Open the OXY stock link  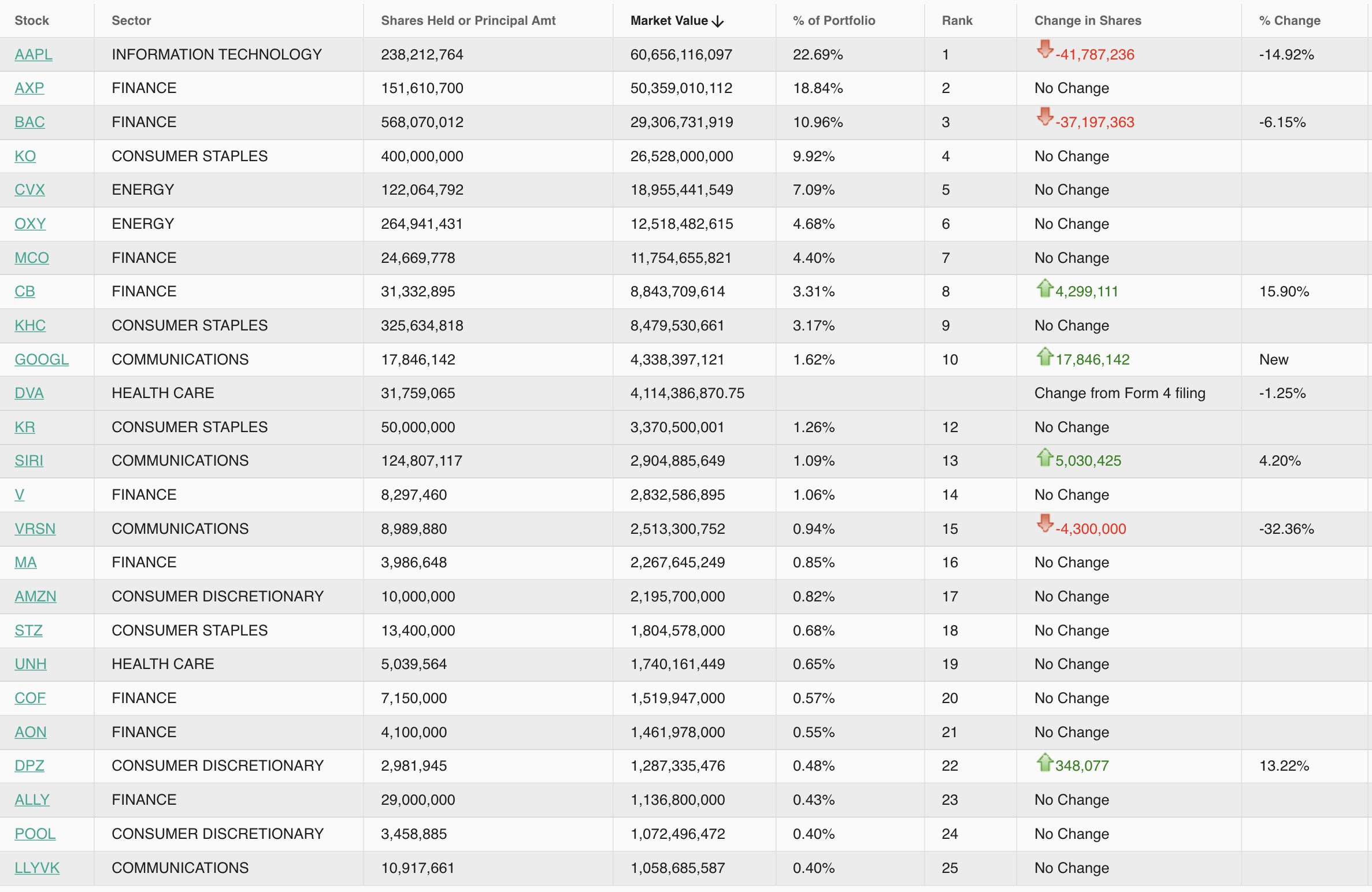coord(30,224)
